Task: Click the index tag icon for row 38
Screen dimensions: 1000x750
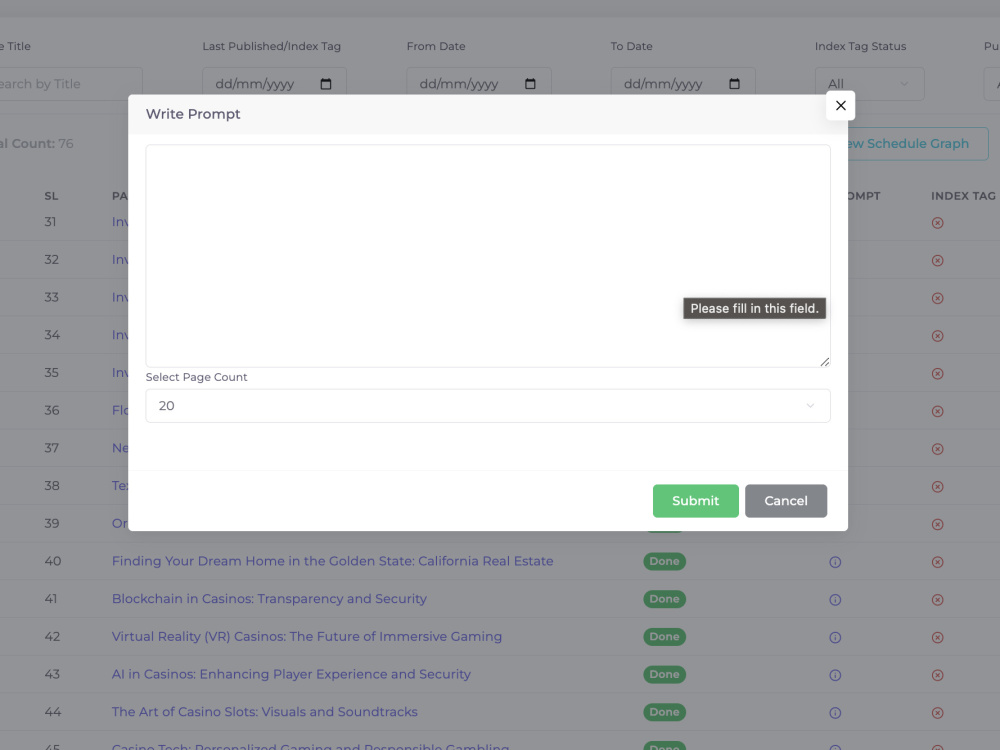Action: (938, 487)
